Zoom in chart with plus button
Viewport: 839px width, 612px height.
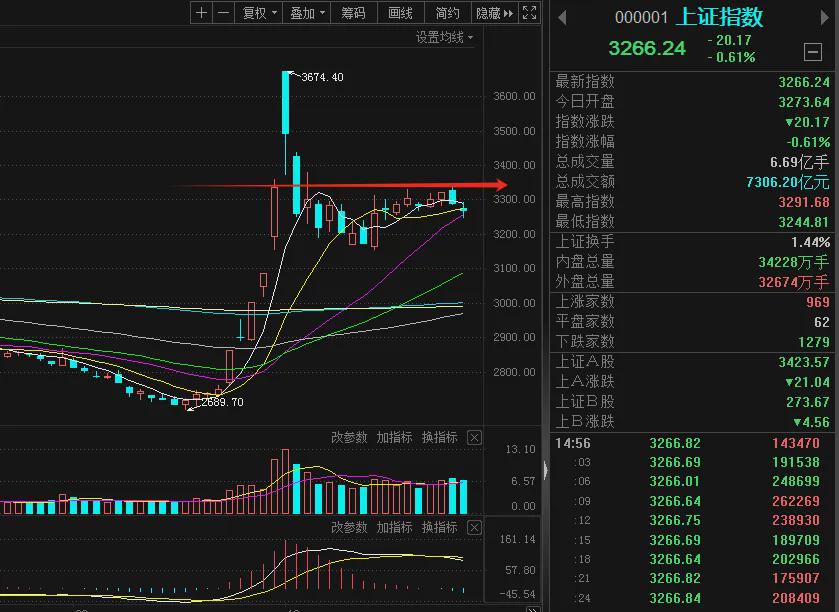pos(201,13)
